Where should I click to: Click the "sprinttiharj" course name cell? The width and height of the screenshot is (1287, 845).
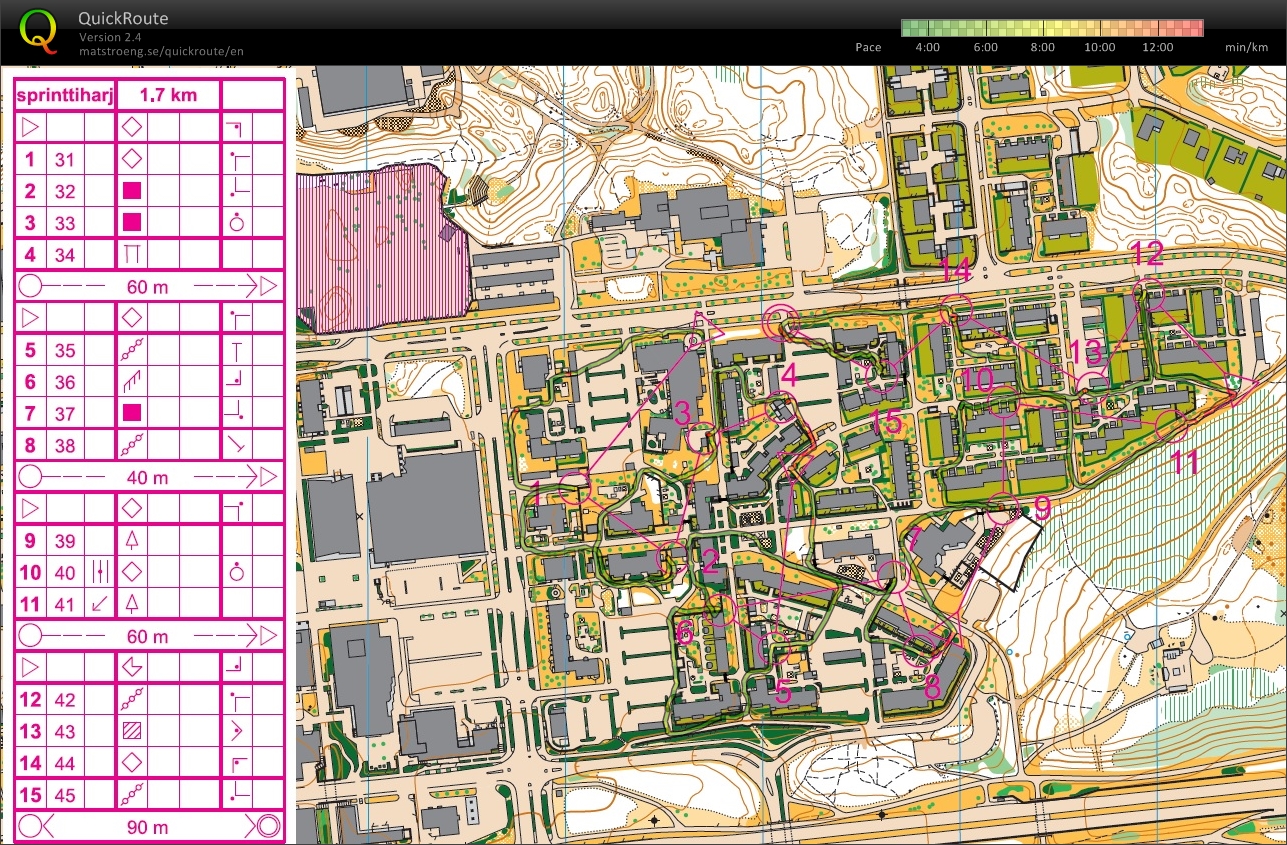click(65, 95)
